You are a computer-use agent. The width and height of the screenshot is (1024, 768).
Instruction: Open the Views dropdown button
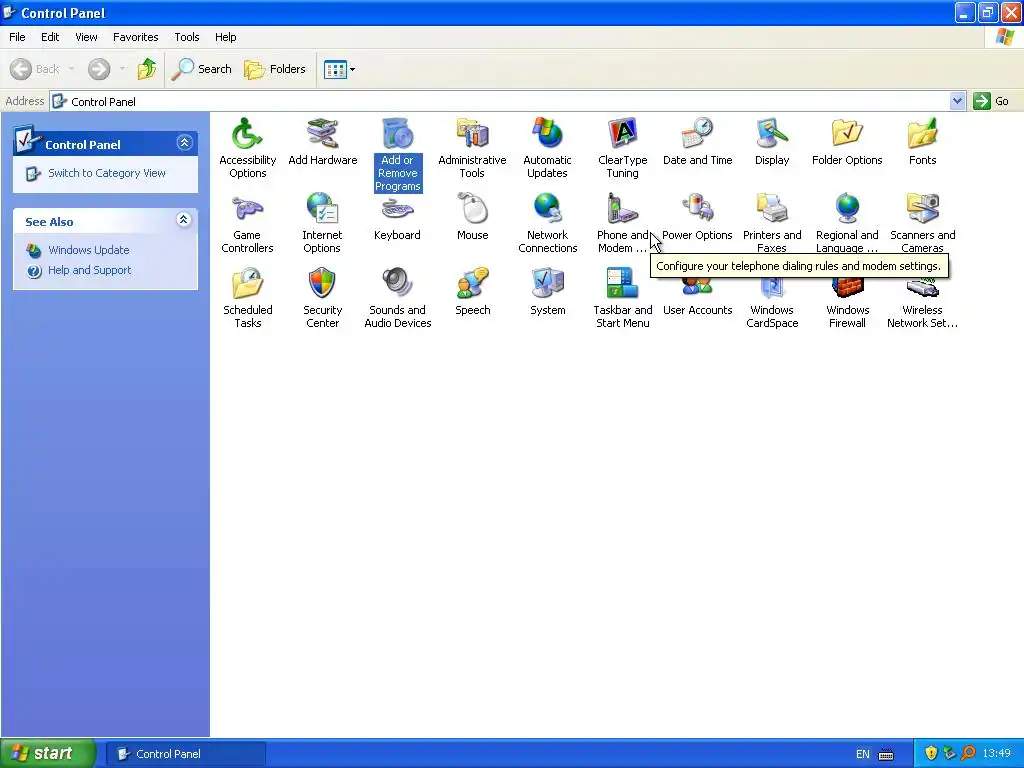pos(340,69)
